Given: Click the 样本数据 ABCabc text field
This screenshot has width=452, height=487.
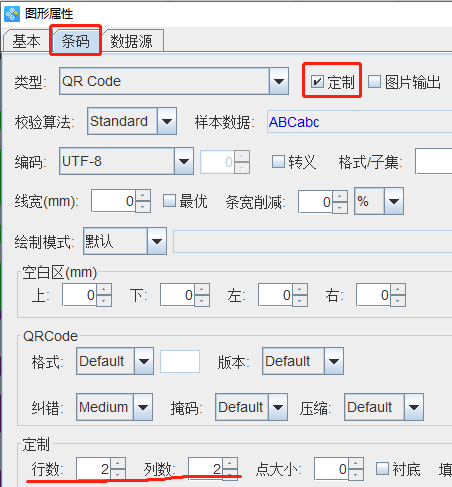Looking at the screenshot, I should point(359,122).
